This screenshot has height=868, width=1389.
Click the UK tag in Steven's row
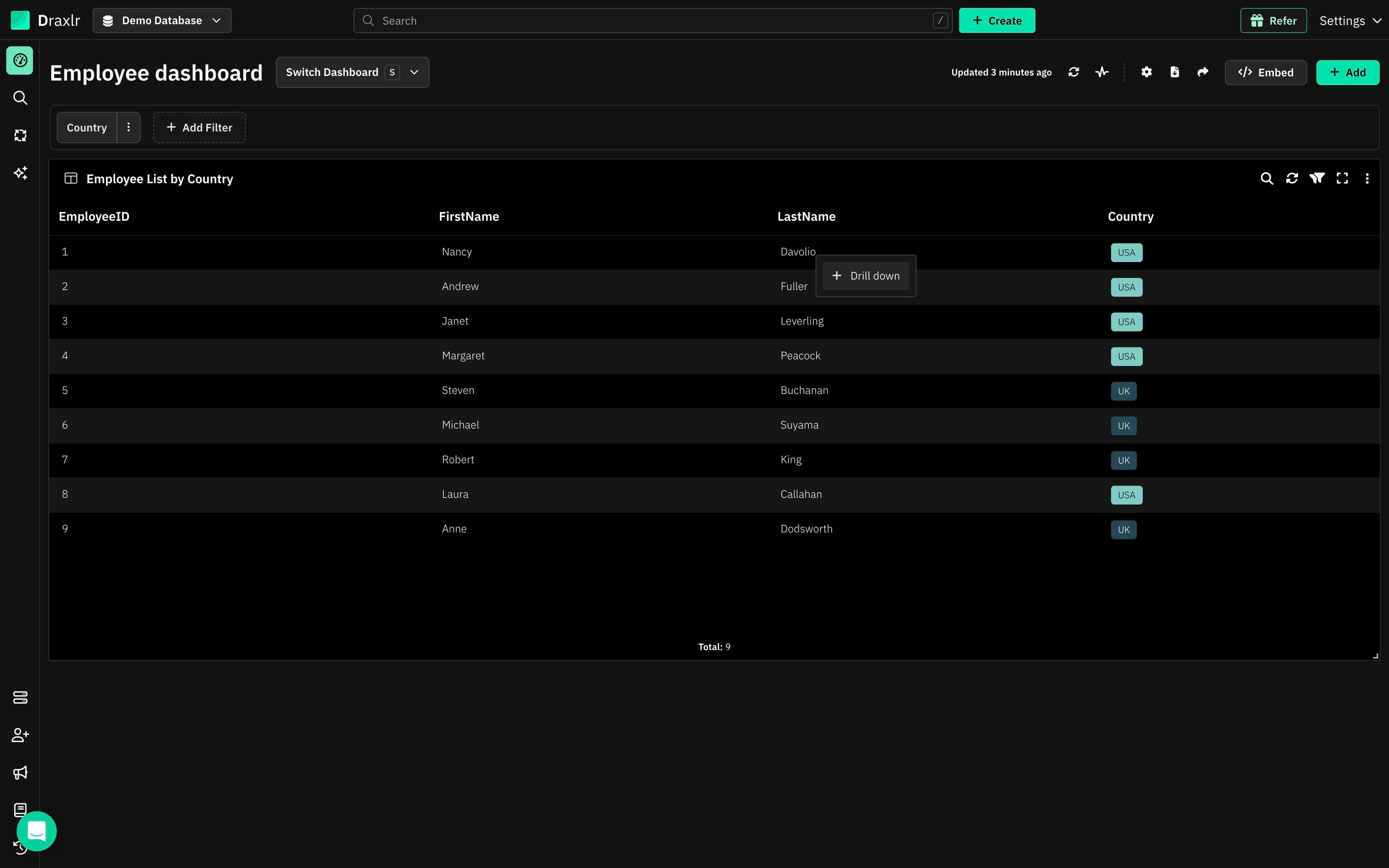pyautogui.click(x=1123, y=391)
